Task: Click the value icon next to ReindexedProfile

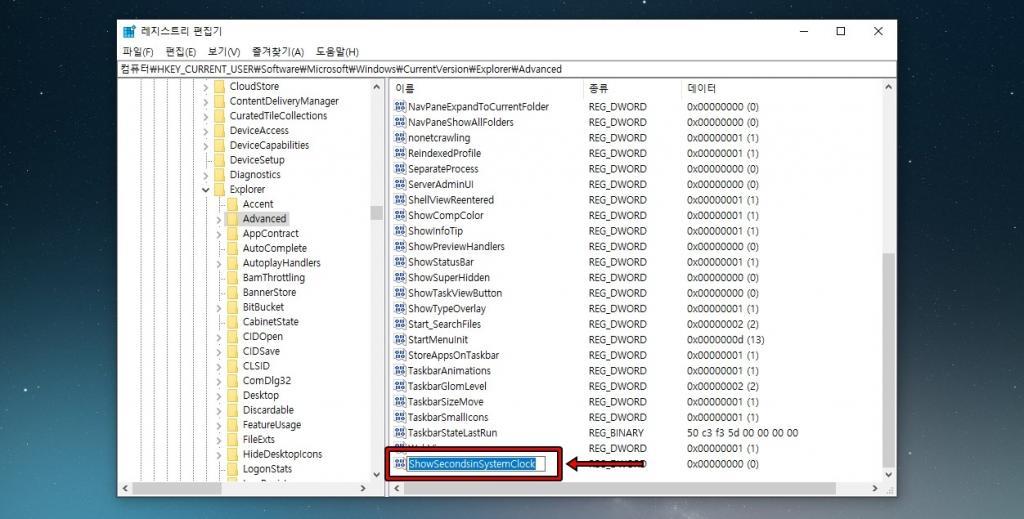Action: tap(400, 153)
